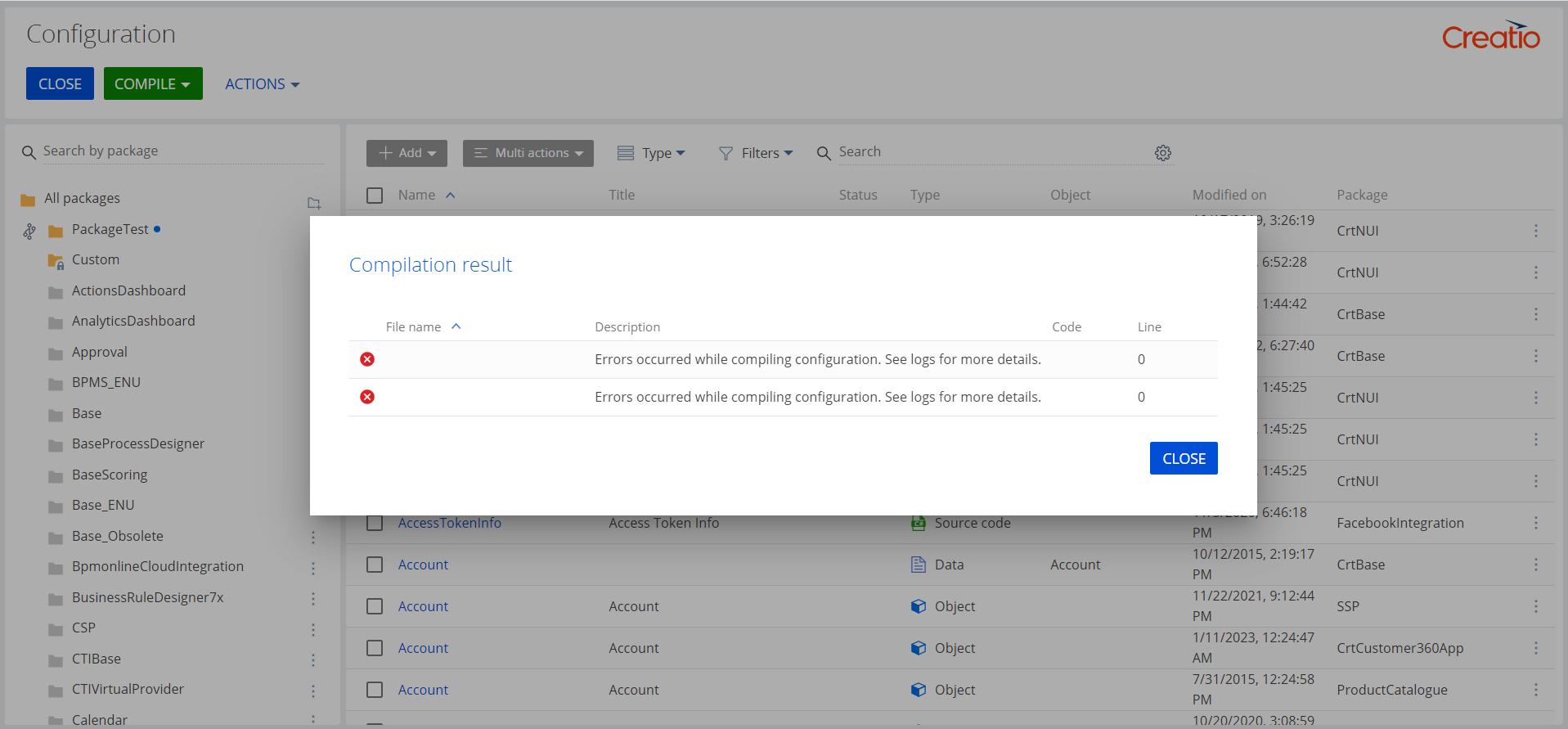Expand the ACTIONS dropdown menu
Screen dimensions: 1568x729
pyautogui.click(x=262, y=84)
